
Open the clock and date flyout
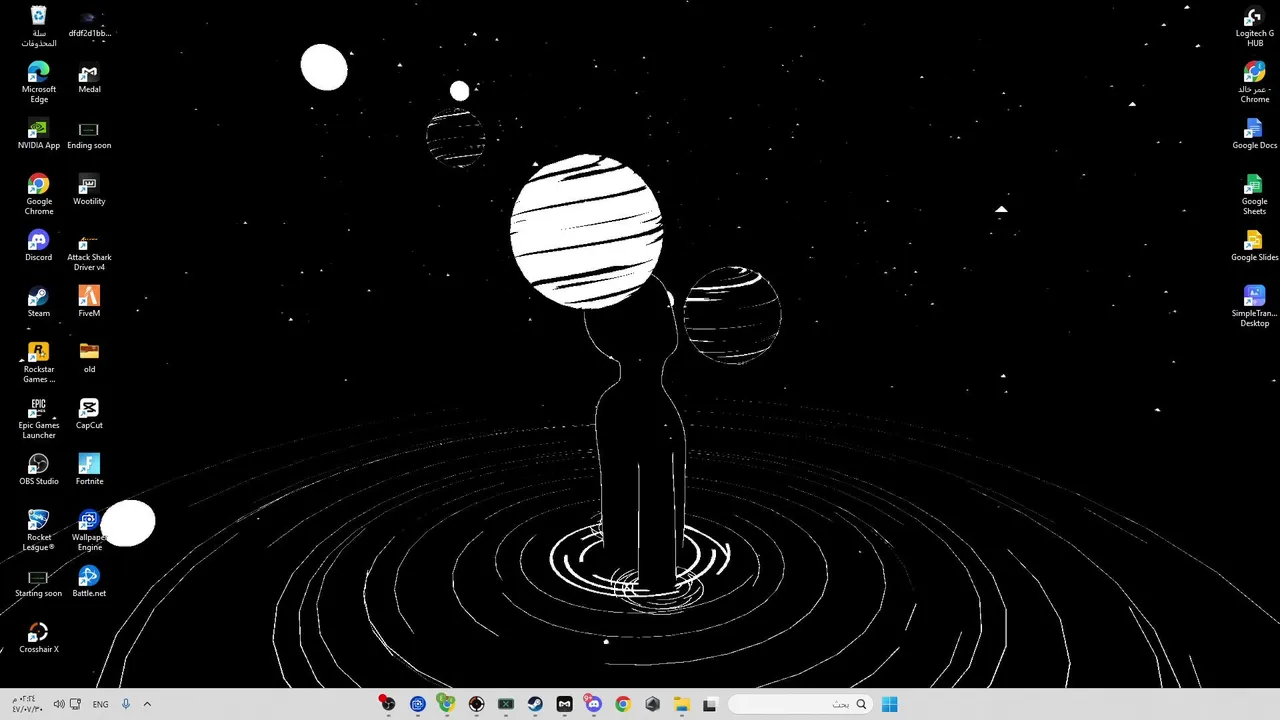(27, 704)
